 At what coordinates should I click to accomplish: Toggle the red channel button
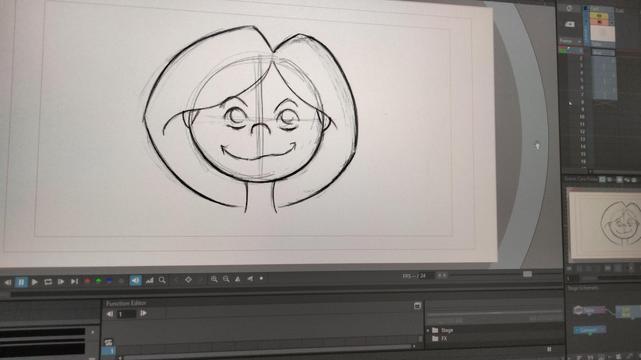point(87,281)
